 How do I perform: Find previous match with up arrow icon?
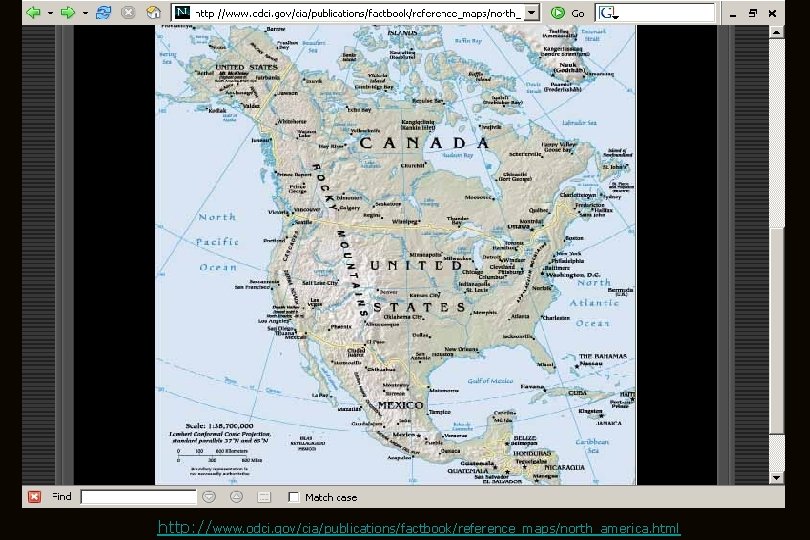(236, 497)
